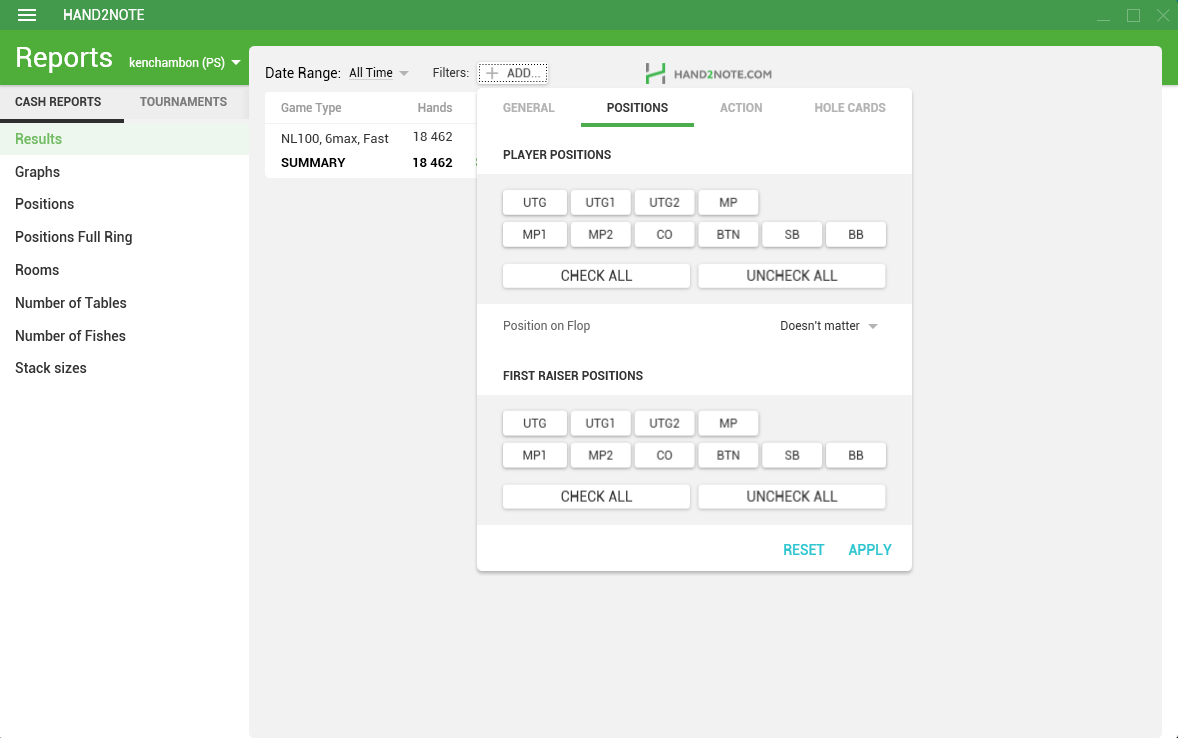Switch to the Action filter tab
This screenshot has height=738, width=1178.
click(741, 108)
